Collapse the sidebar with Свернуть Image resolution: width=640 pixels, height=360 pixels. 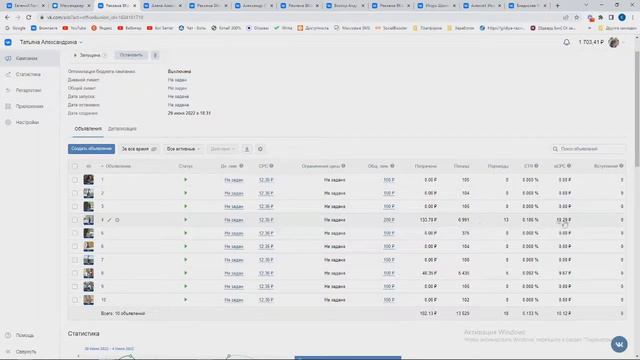[x=26, y=351]
